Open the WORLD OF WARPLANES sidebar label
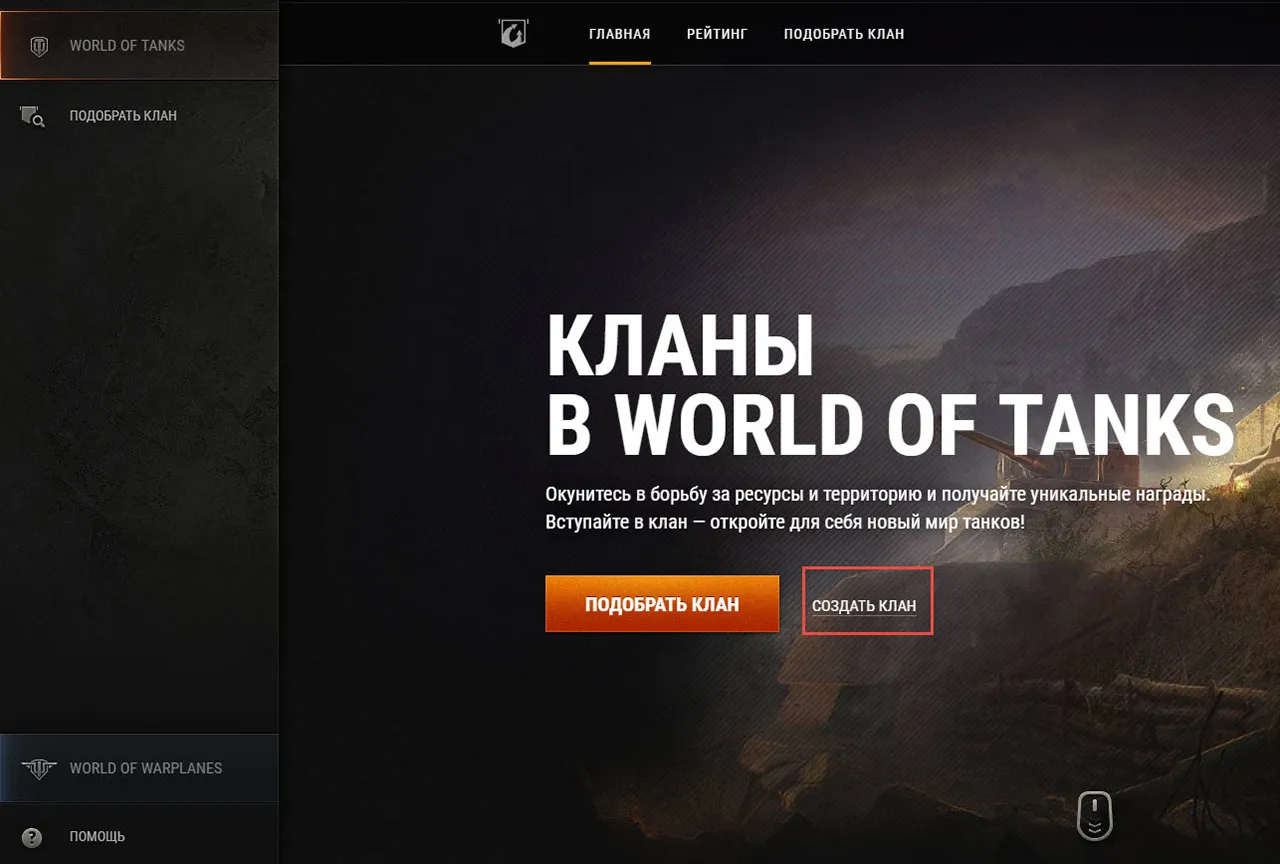The image size is (1280, 864). pos(146,769)
